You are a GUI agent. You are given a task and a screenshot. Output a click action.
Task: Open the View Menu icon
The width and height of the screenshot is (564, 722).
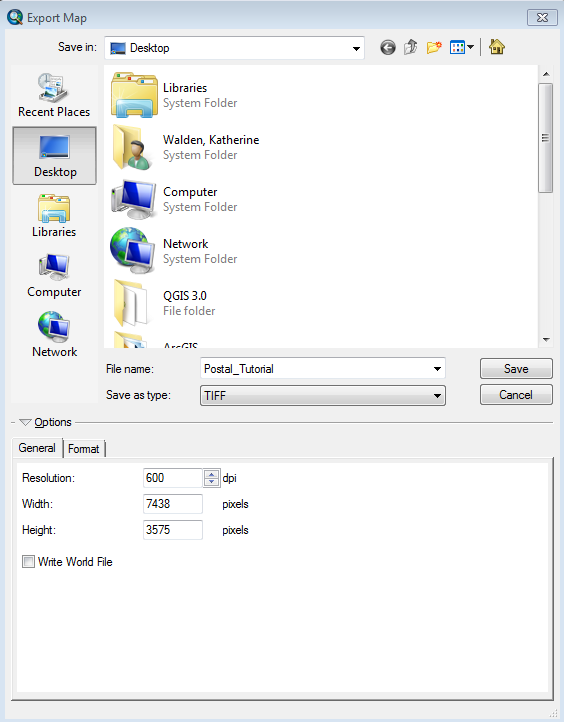click(462, 47)
